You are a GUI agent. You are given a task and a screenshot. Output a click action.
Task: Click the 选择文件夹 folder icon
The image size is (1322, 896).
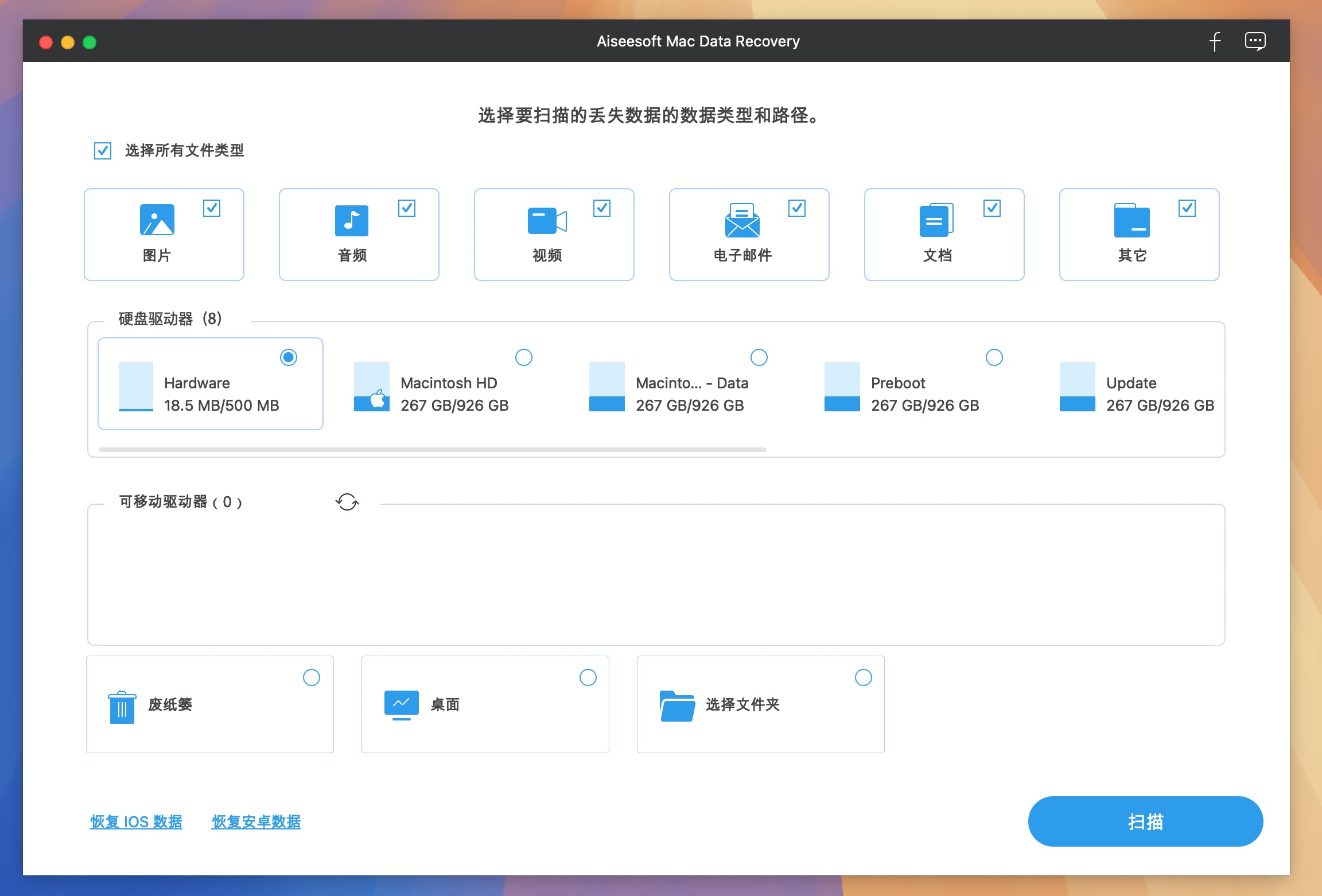(678, 706)
